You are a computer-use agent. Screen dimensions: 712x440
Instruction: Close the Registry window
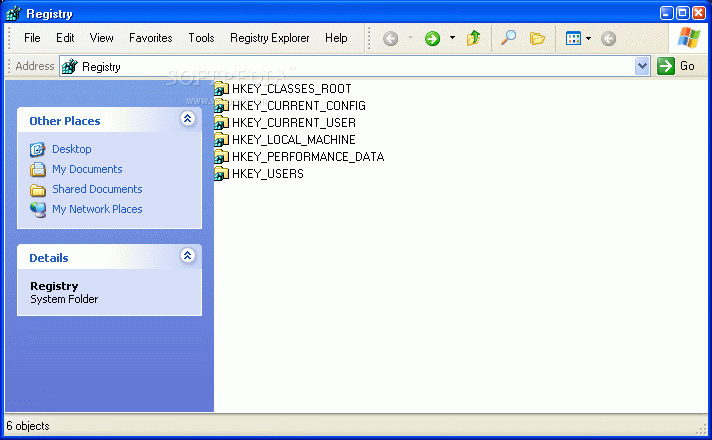[x=698, y=13]
